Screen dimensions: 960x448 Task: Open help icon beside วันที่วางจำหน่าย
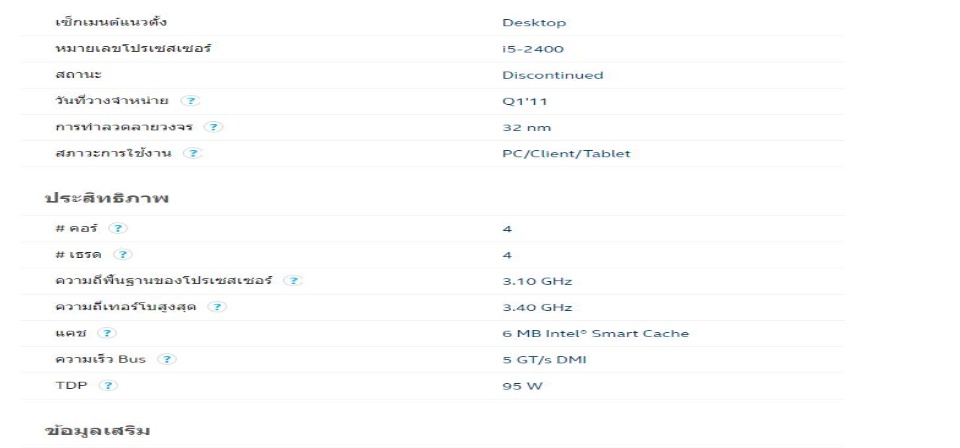point(192,101)
